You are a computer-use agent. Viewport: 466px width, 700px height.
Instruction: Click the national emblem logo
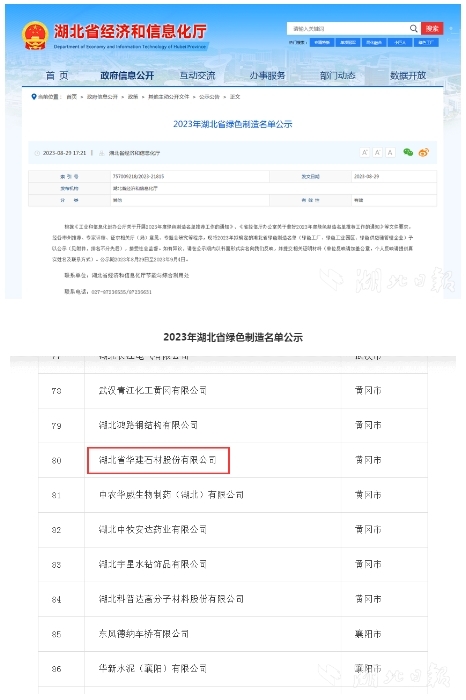(x=35, y=35)
